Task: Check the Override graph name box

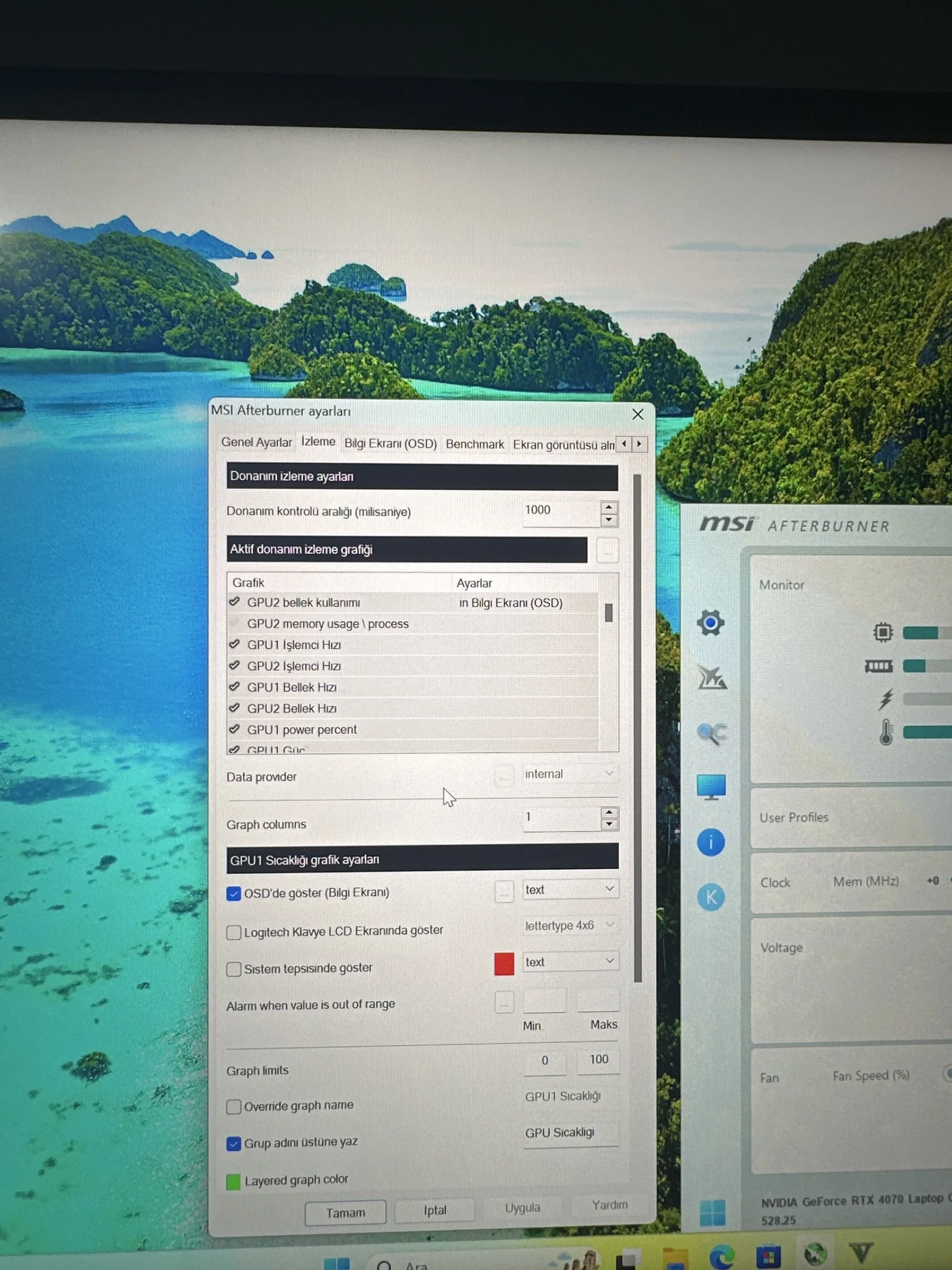Action: [x=233, y=1107]
